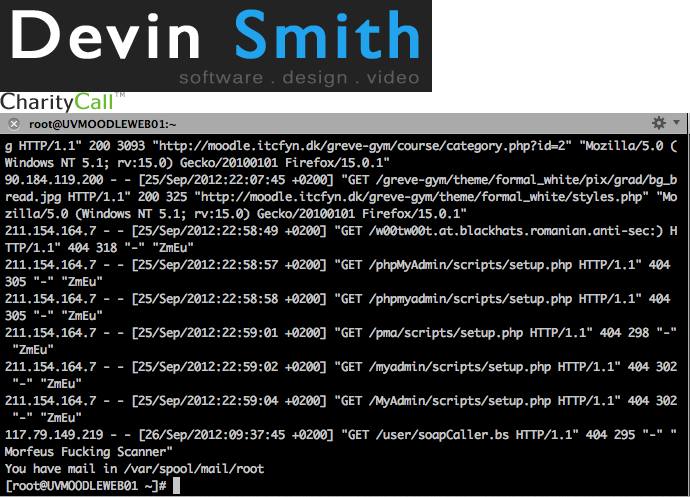The height and width of the screenshot is (497, 690).
Task: Click the Devin Smith logo banner
Action: click(x=215, y=46)
